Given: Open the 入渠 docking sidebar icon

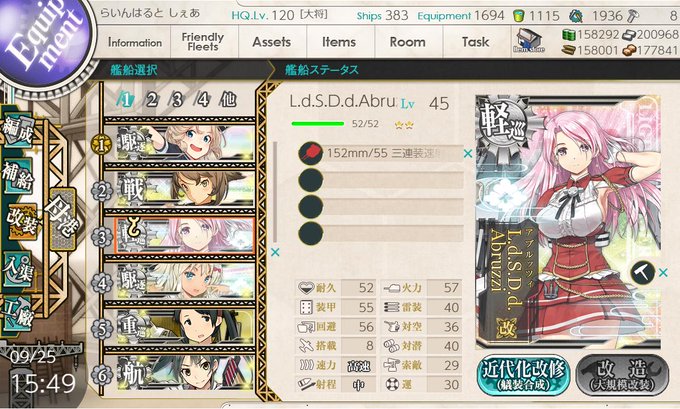Looking at the screenshot, I should [17, 269].
